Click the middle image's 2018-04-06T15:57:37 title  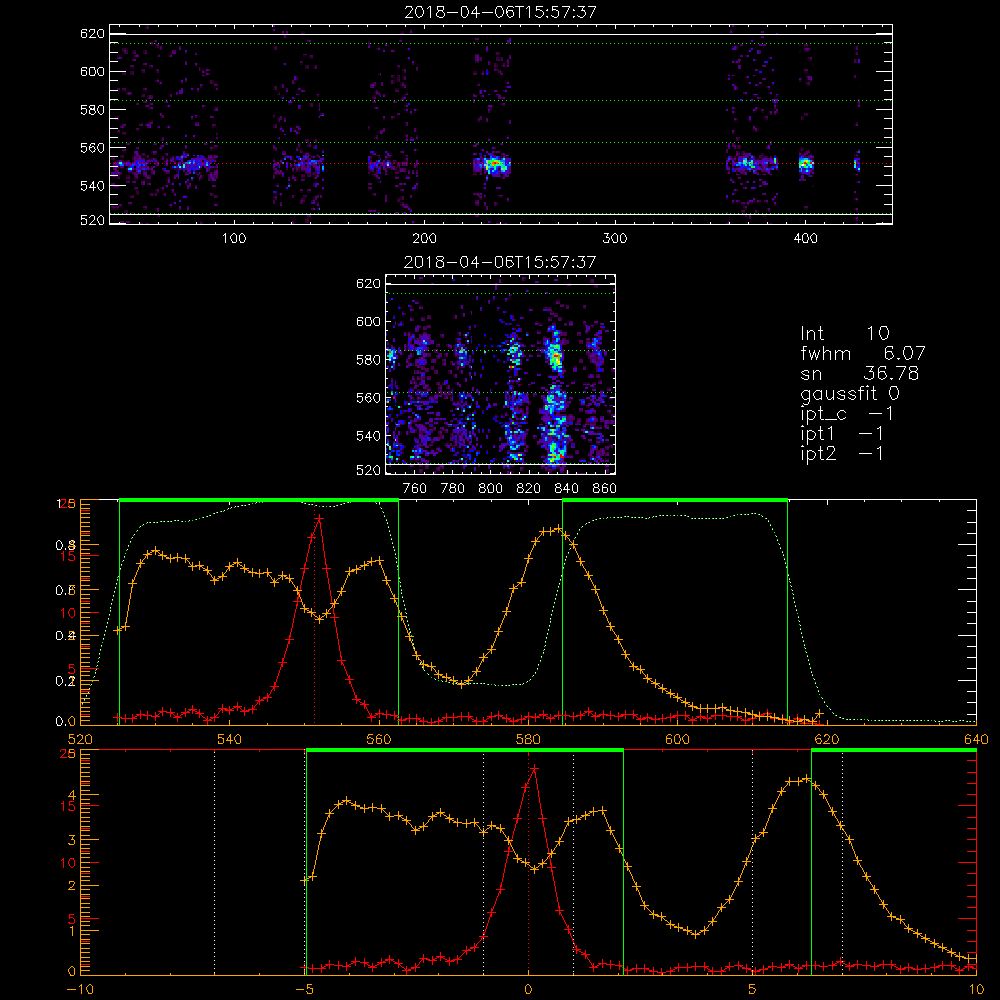pos(500,262)
